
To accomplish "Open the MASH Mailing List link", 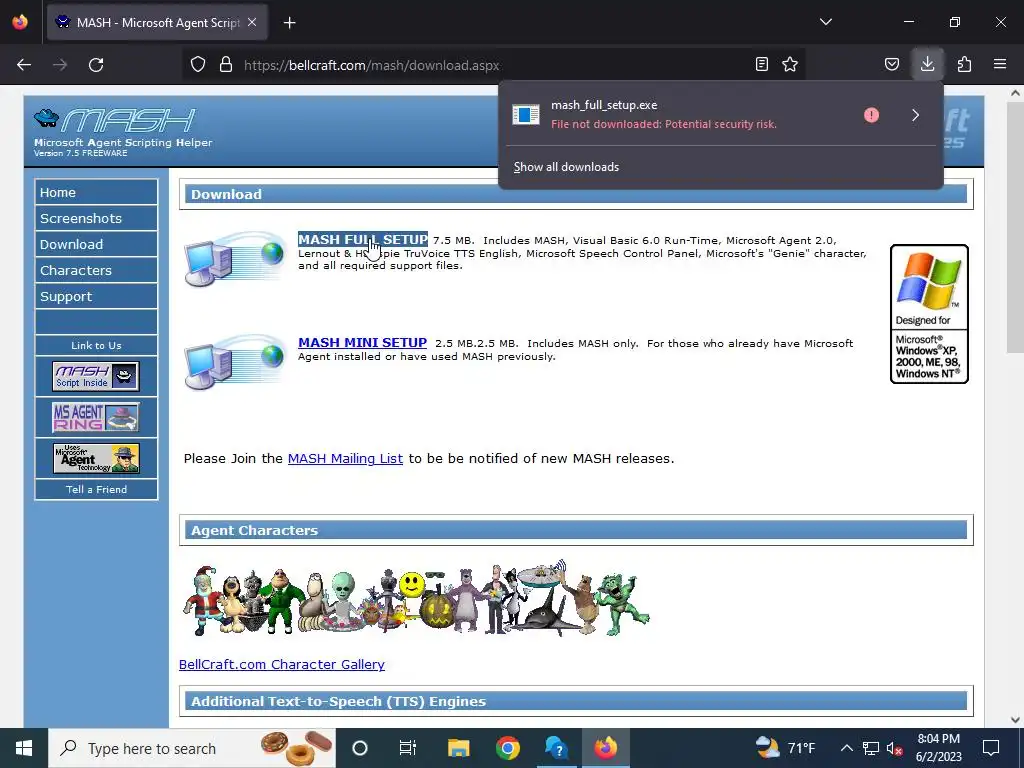I will pos(345,458).
